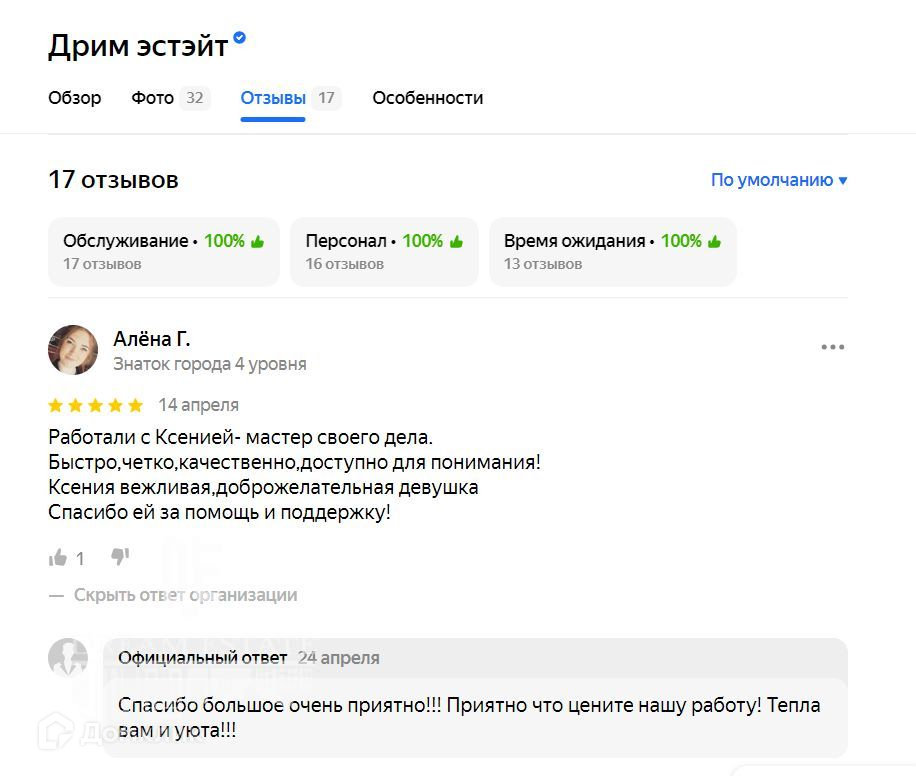Select the Отзывы tab
Image resolution: width=916 pixels, height=776 pixels.
[x=273, y=98]
